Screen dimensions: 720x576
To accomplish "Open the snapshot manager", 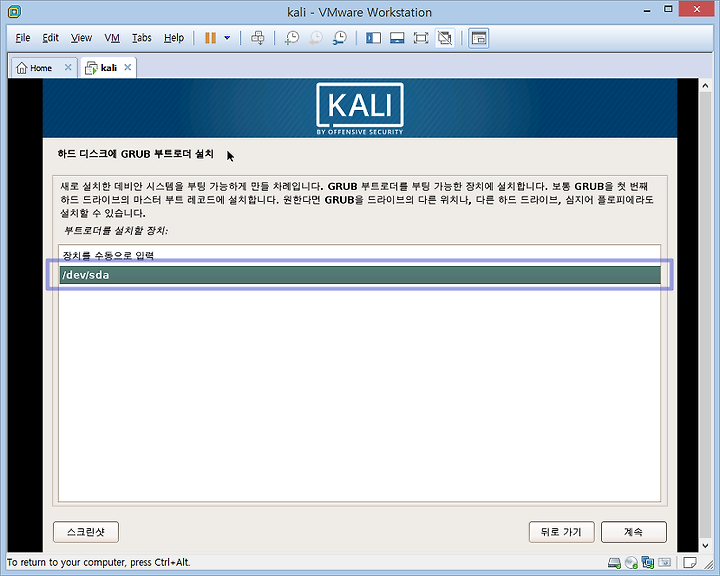I will coord(340,38).
